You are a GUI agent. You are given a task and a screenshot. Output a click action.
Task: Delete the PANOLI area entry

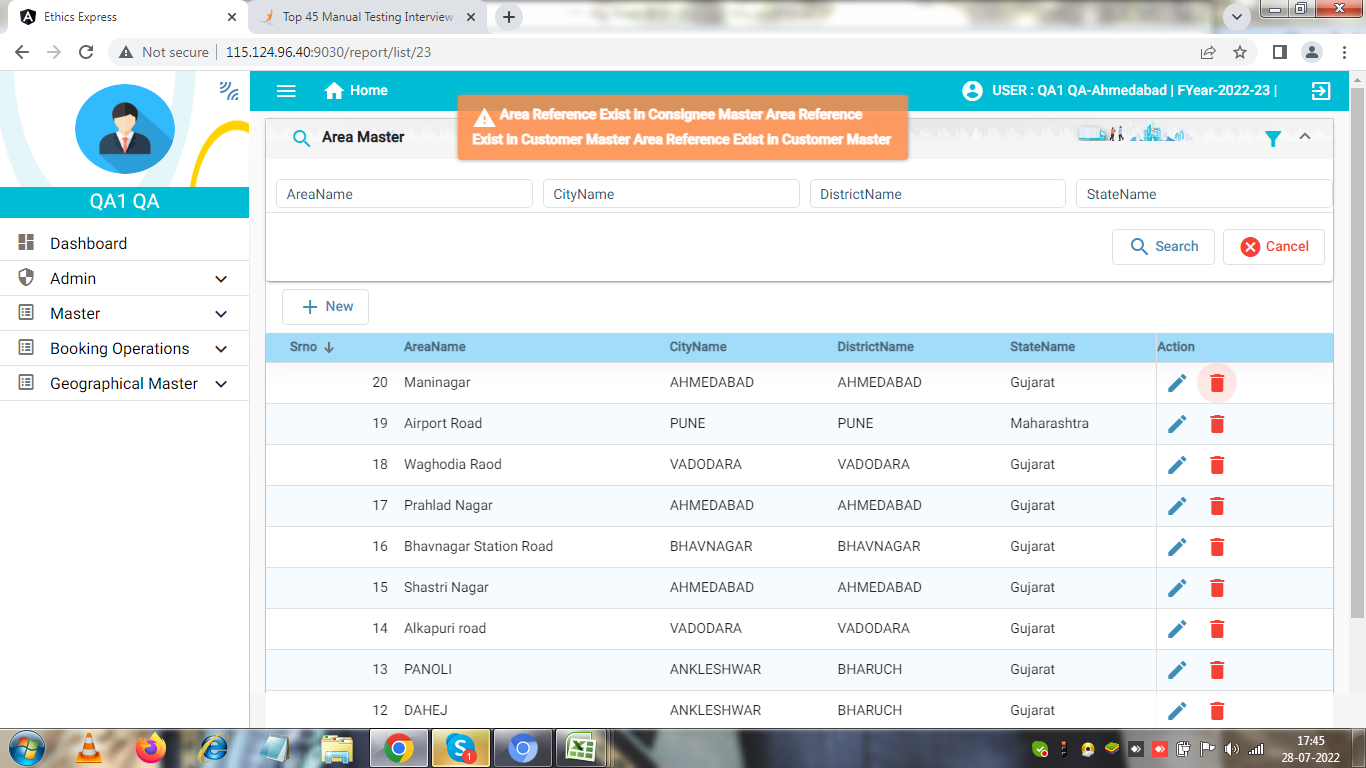1216,670
